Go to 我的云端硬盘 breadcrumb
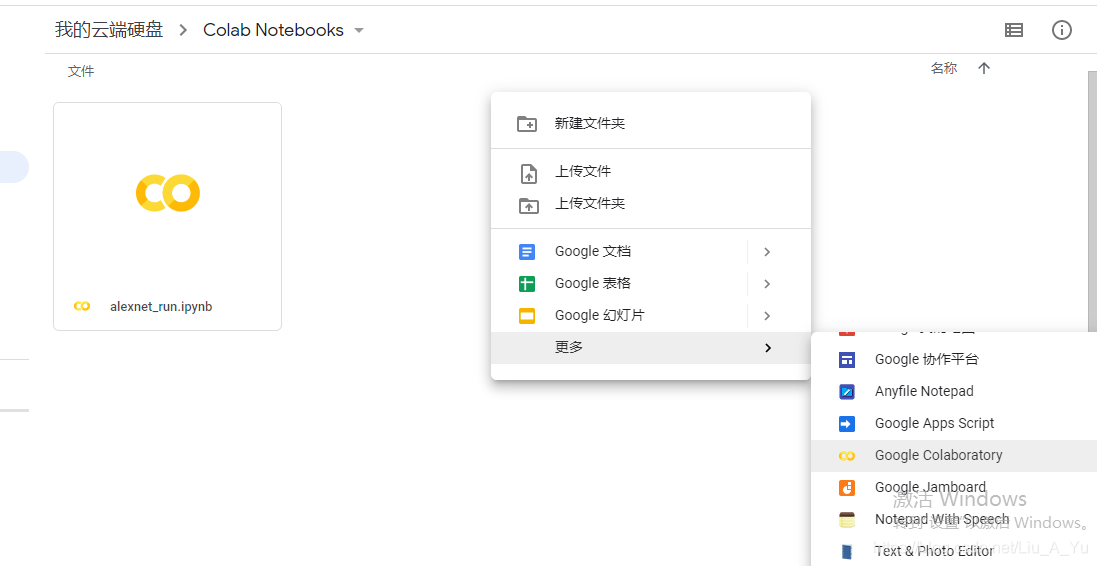1097x566 pixels. 109,30
